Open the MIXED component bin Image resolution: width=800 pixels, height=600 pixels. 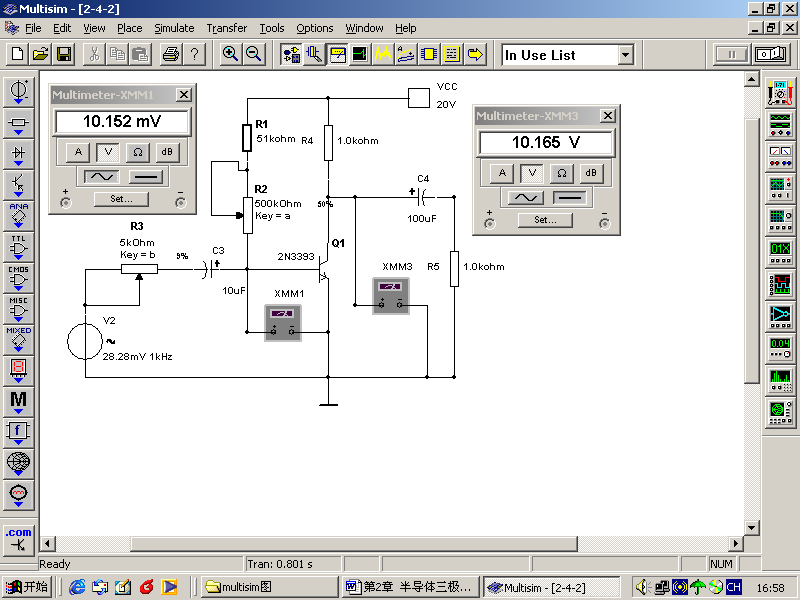[19, 341]
